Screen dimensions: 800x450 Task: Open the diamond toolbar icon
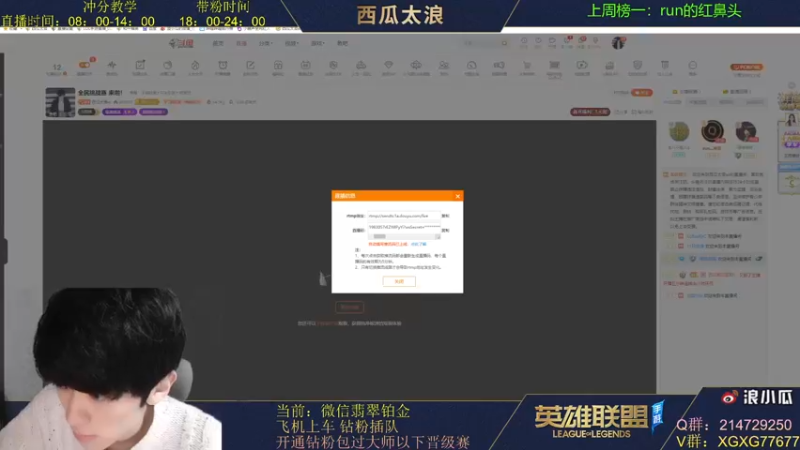click(x=388, y=65)
